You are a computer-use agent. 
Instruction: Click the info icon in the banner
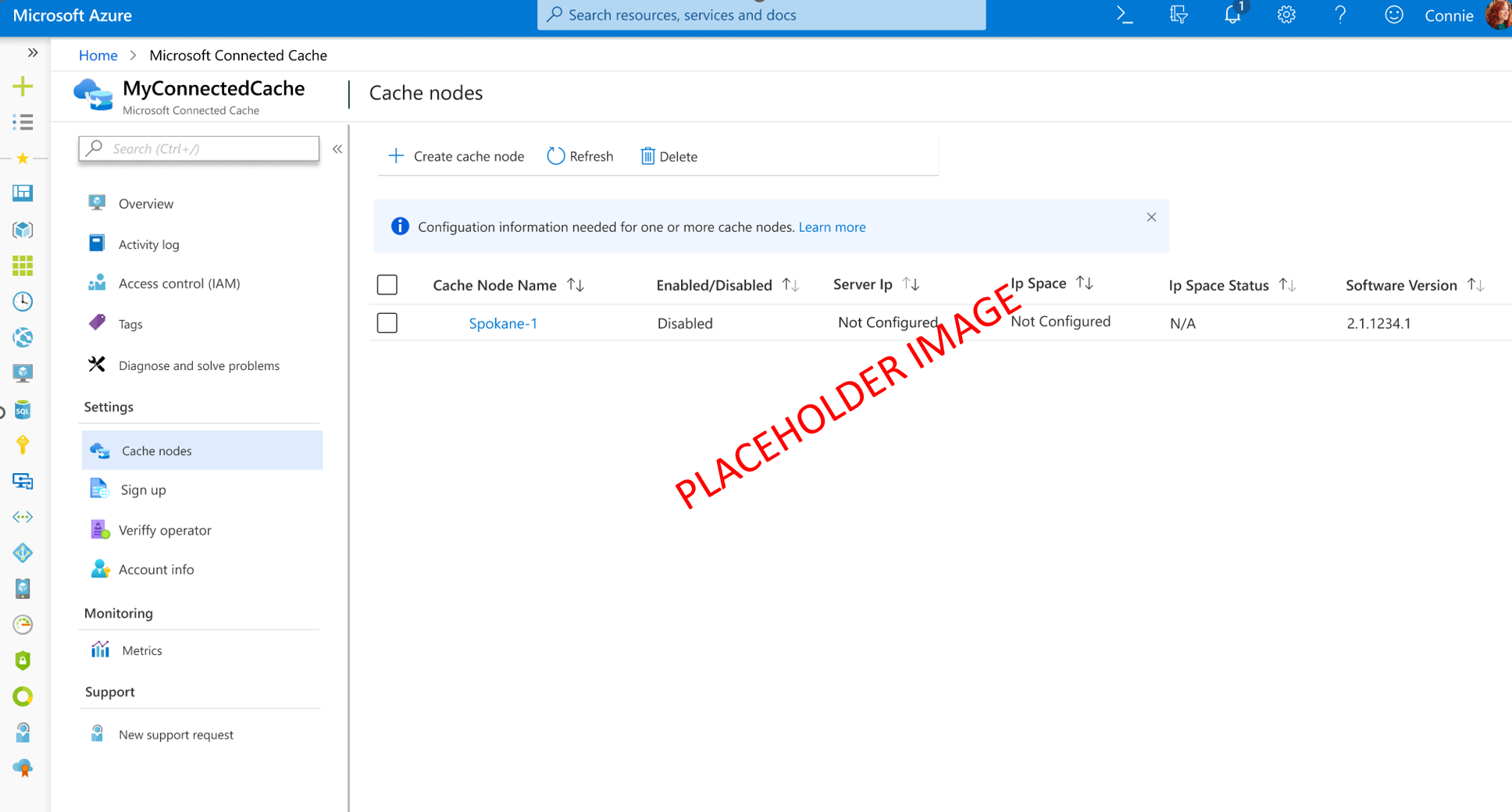click(x=400, y=226)
